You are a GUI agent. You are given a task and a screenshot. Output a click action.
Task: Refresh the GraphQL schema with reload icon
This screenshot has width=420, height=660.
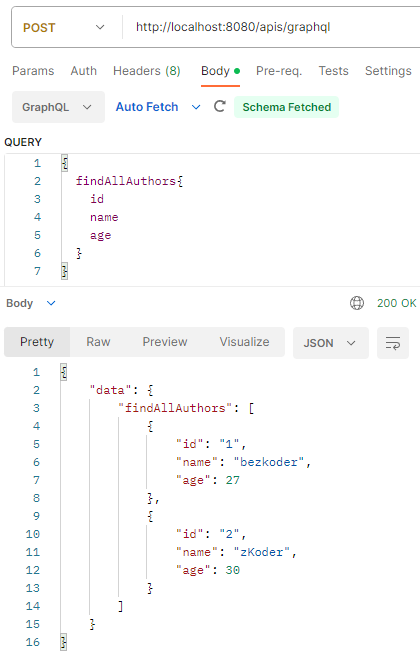[x=220, y=106]
